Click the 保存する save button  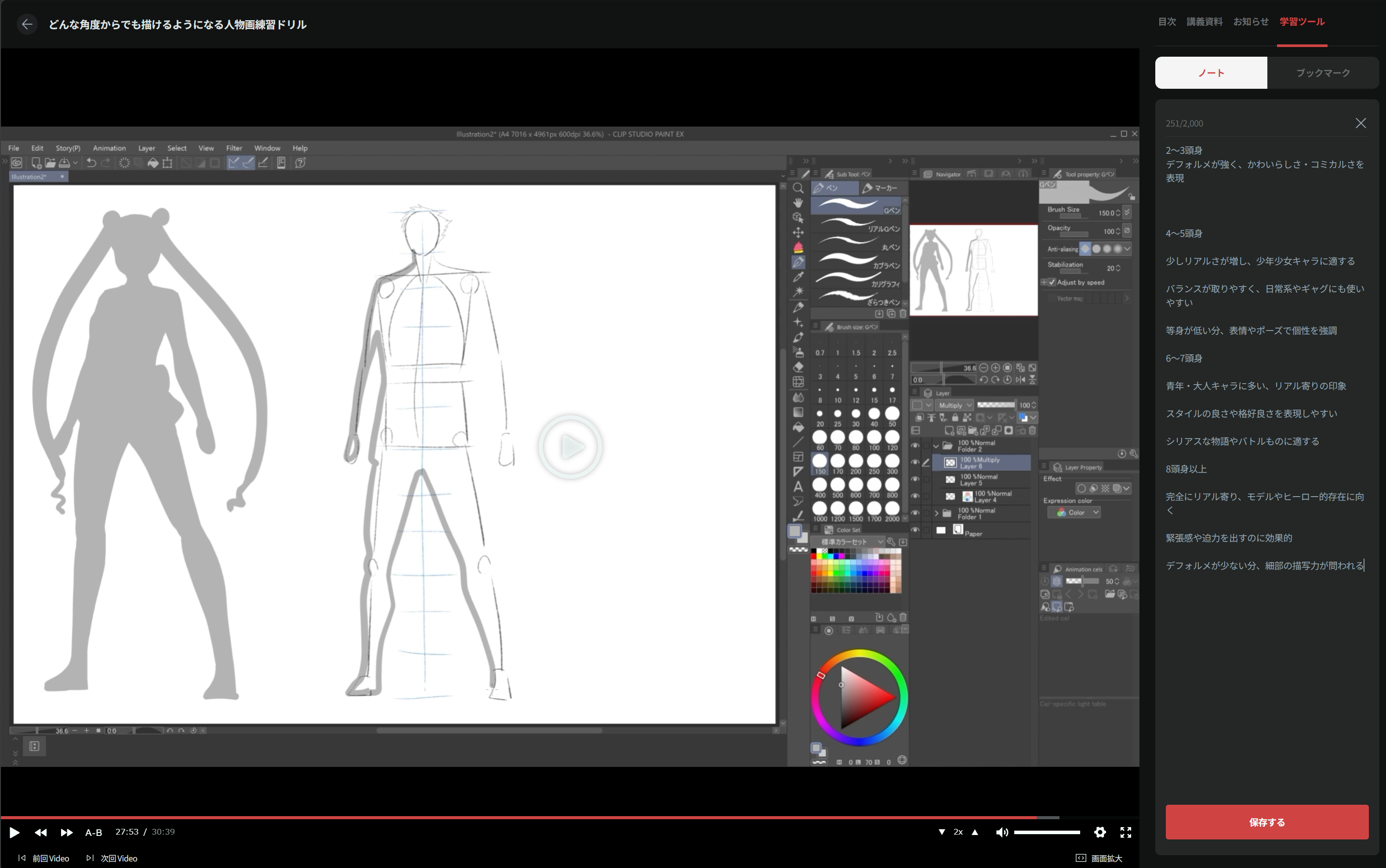coord(1266,822)
